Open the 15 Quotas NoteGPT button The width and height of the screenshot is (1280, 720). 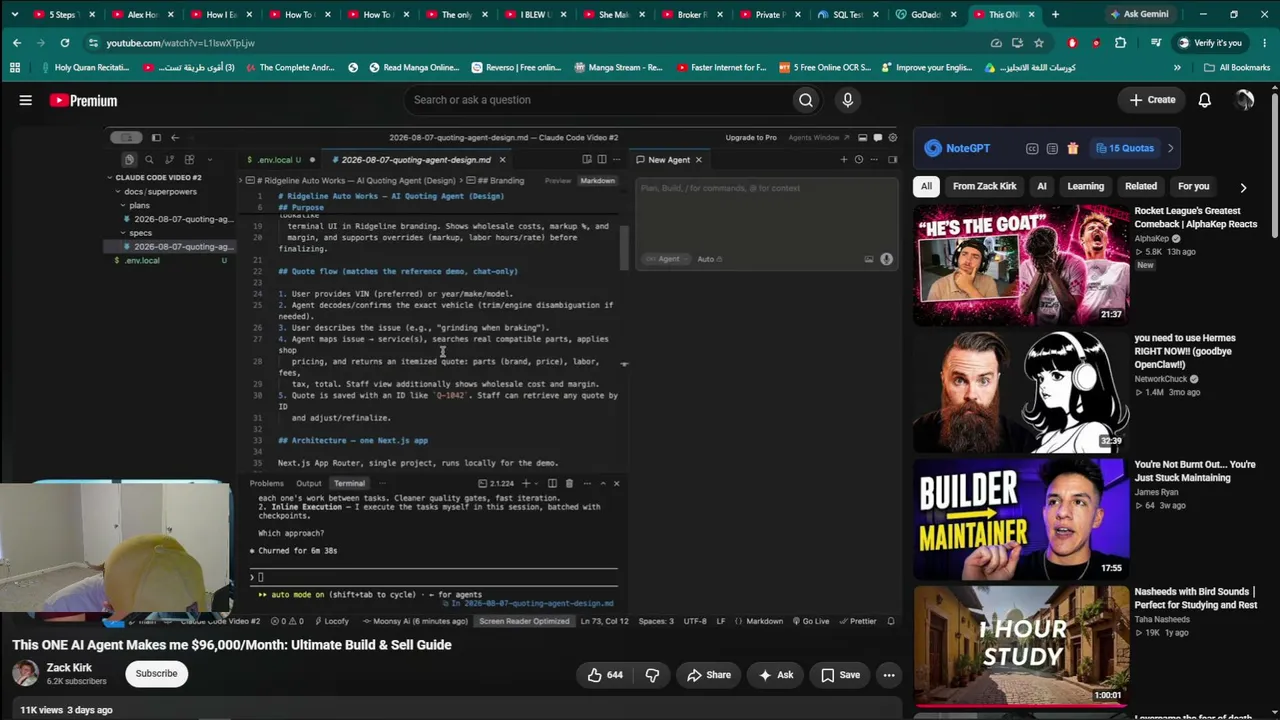[1124, 148]
